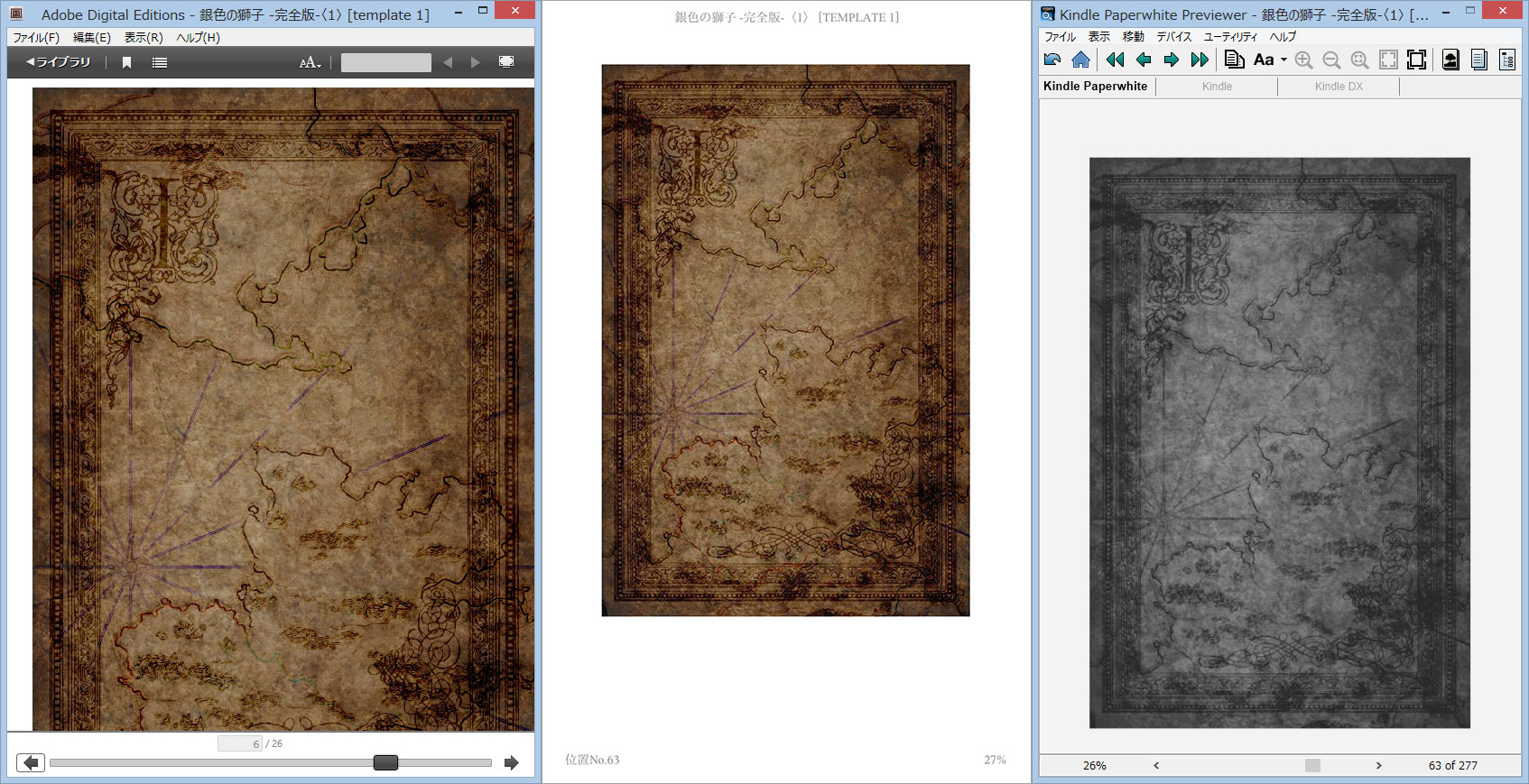Screen dimensions: 1529x784
Task: Toggle fullscreen mode in Adobe Digital Editions
Action: 506,61
